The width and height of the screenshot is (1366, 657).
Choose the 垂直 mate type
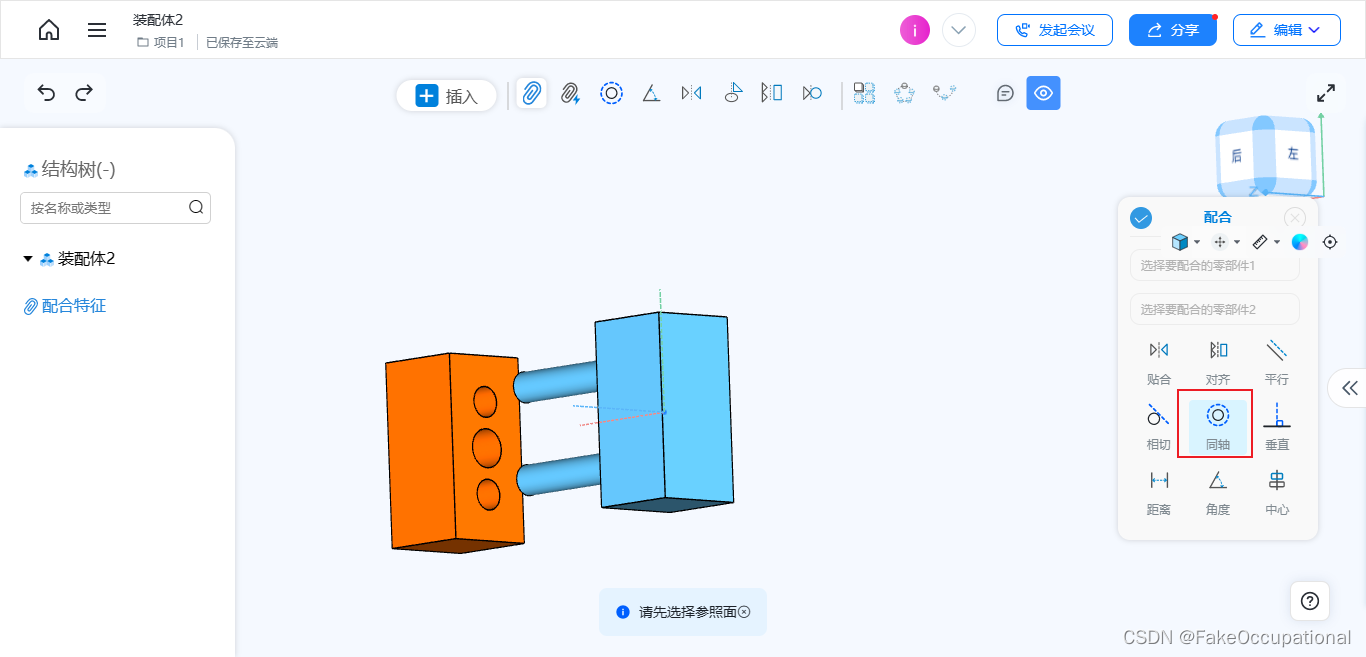pos(1277,428)
